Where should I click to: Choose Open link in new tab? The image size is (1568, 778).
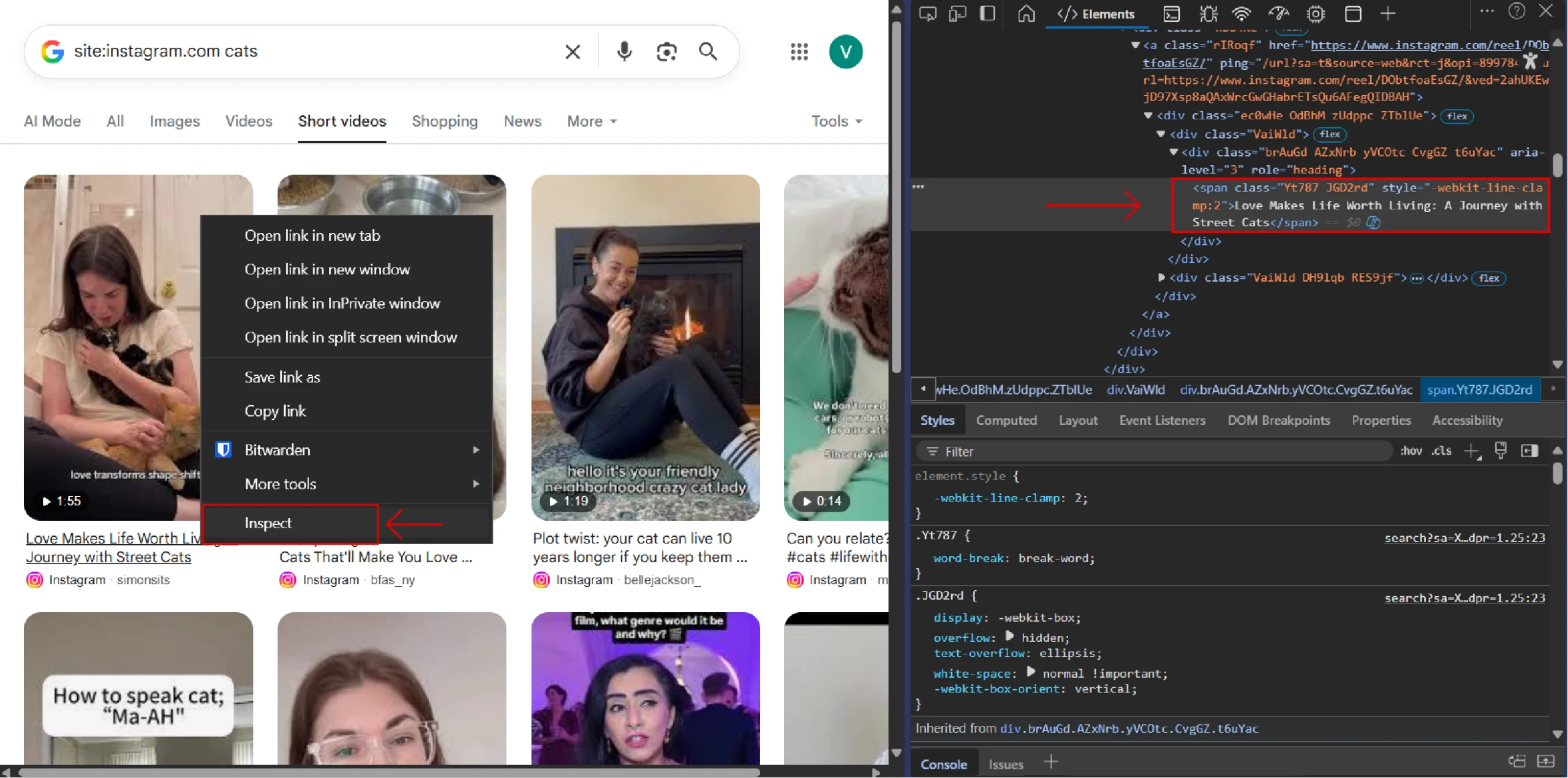[312, 235]
